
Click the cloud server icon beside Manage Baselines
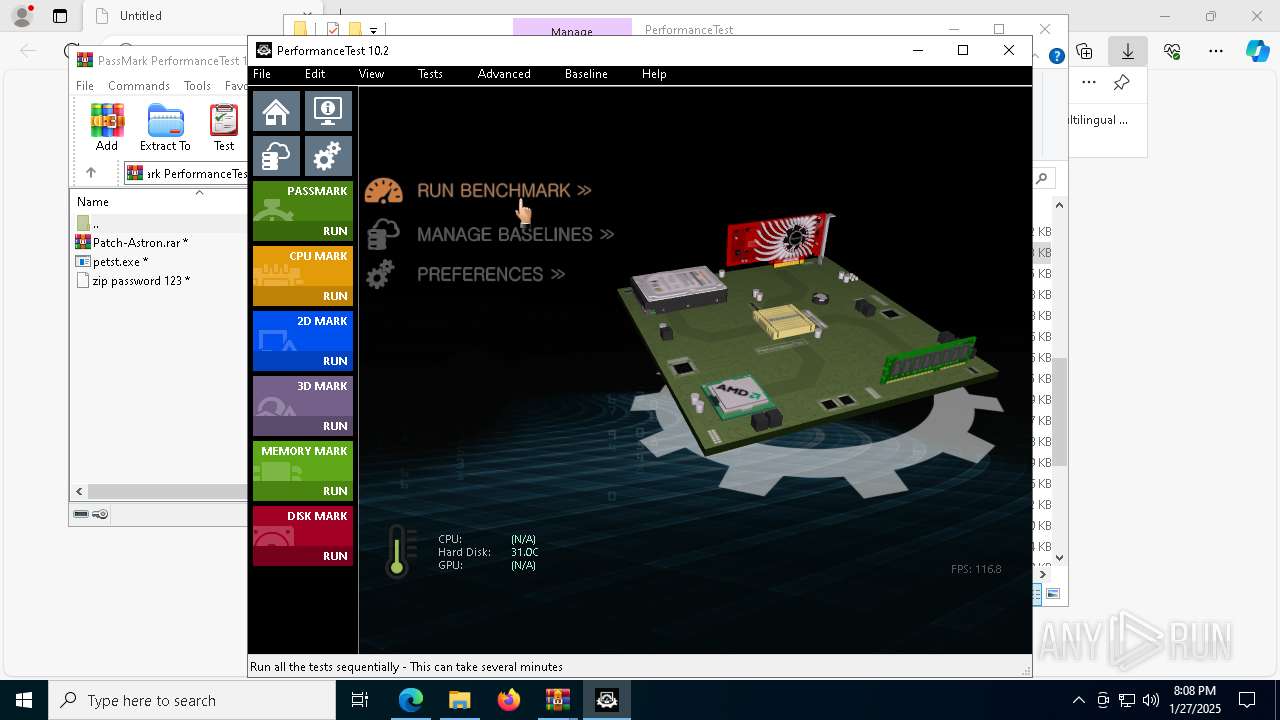coord(382,234)
